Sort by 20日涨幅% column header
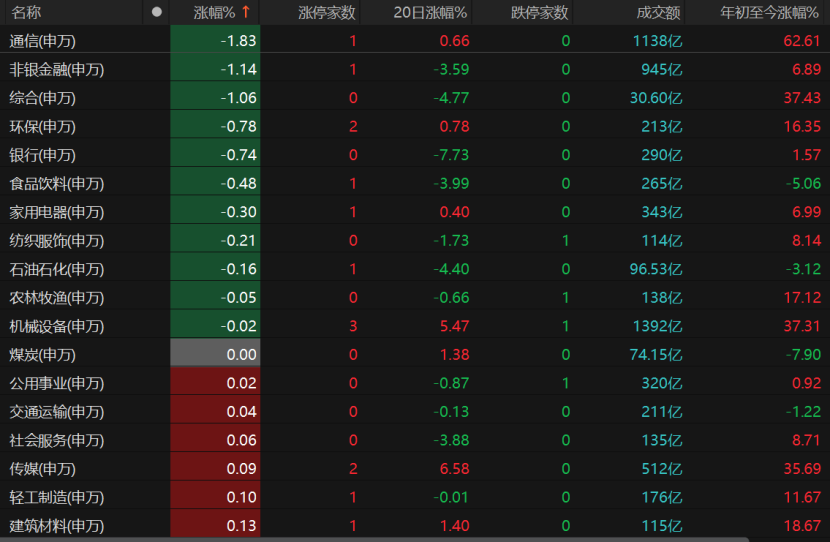The height and width of the screenshot is (542, 830). tap(431, 12)
